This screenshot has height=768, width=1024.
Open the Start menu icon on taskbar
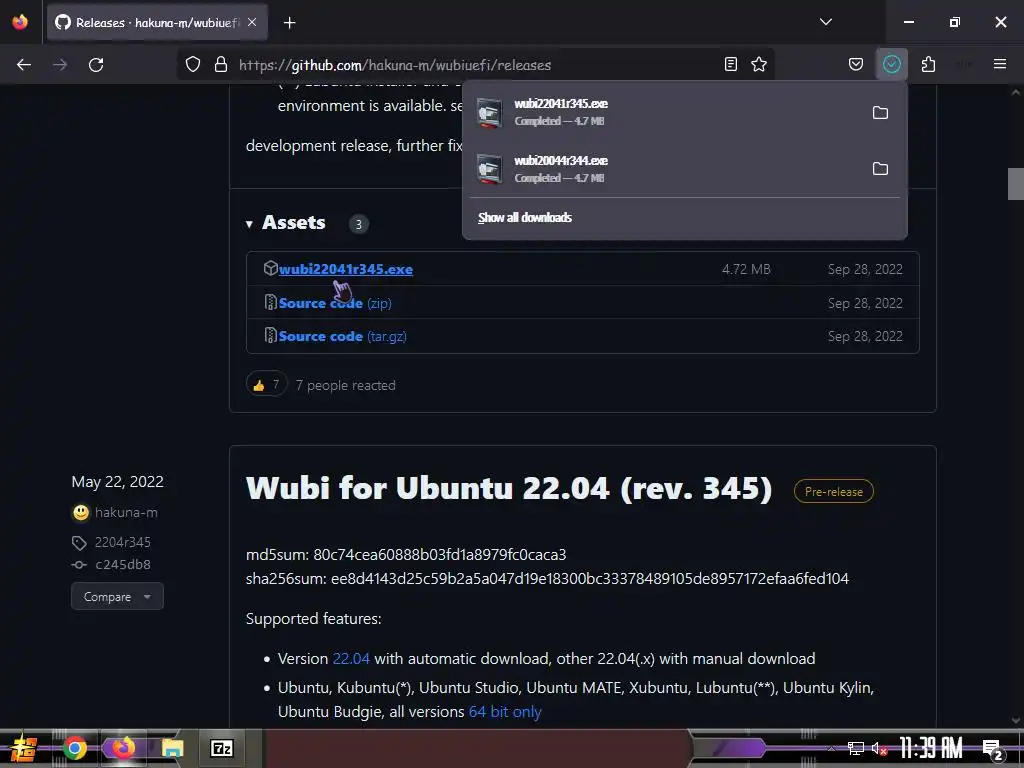23,748
